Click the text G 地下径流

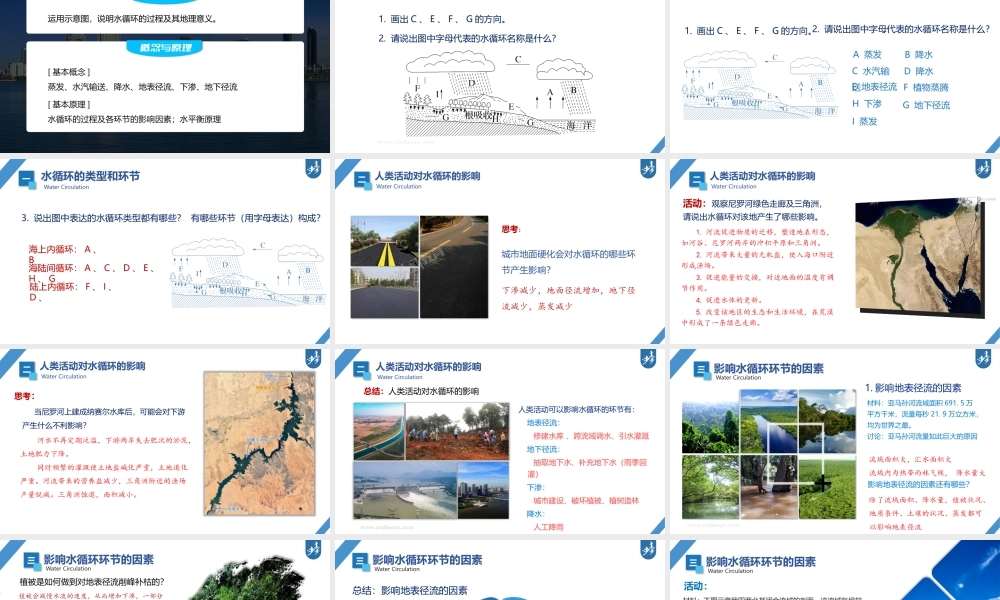click(x=926, y=105)
